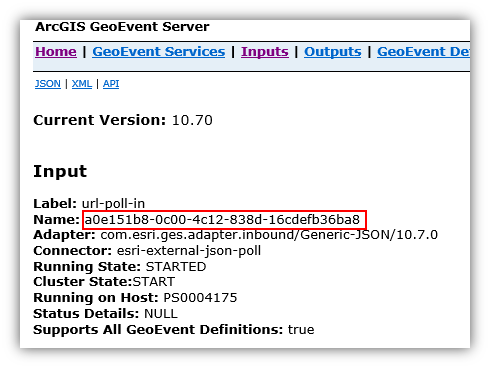This screenshot has width=490, height=368.
Task: Select the name GUID a0e151b8-0c00-4c12-838d-16cdefb36ba8
Action: [x=222, y=220]
